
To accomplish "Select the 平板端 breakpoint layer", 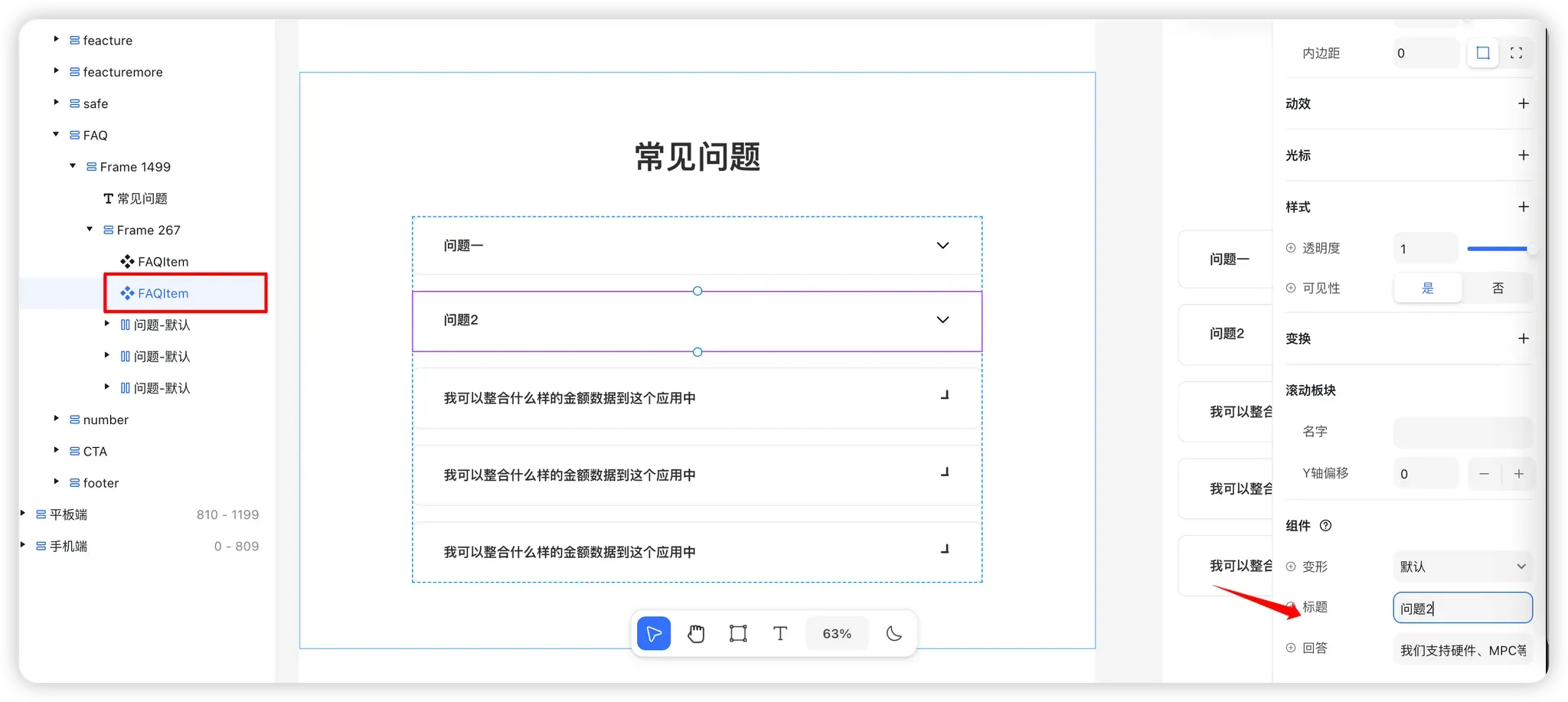I will (68, 514).
